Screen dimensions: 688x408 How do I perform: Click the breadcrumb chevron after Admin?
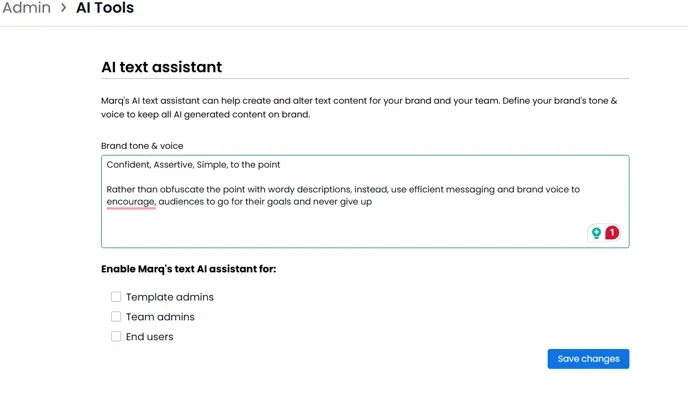[x=64, y=7]
